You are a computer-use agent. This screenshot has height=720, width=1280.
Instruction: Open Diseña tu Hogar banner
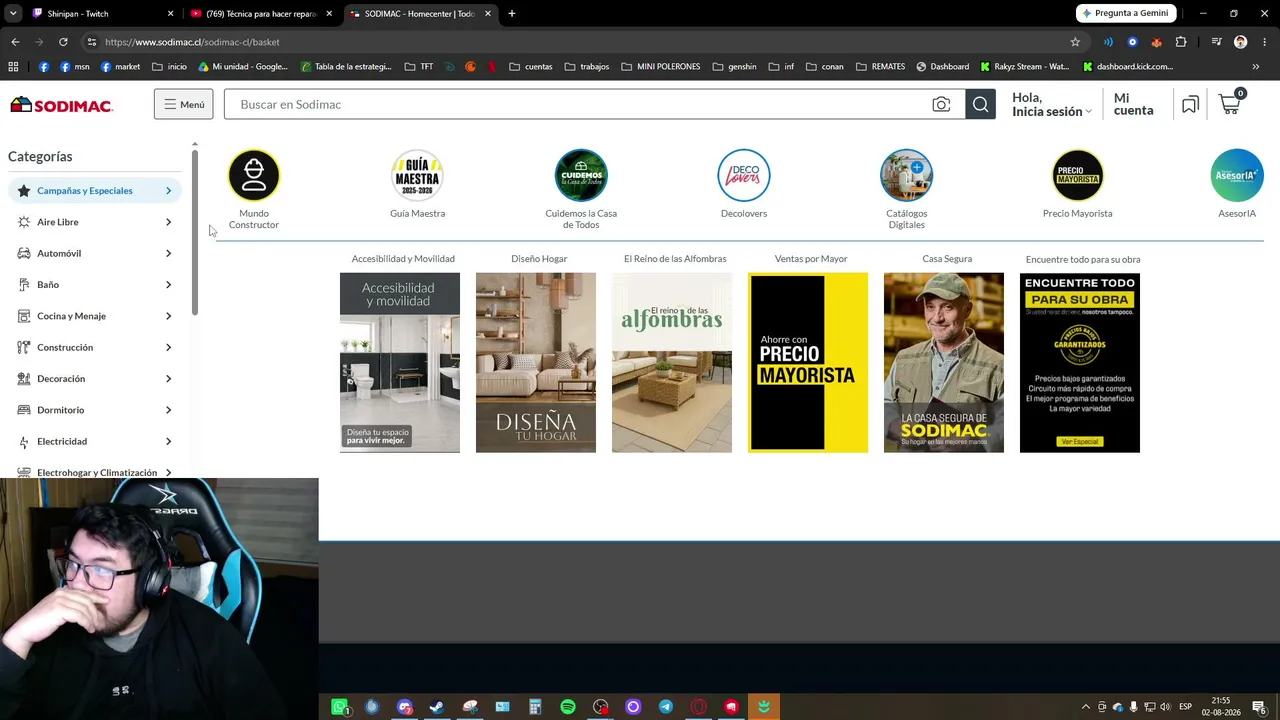(536, 362)
